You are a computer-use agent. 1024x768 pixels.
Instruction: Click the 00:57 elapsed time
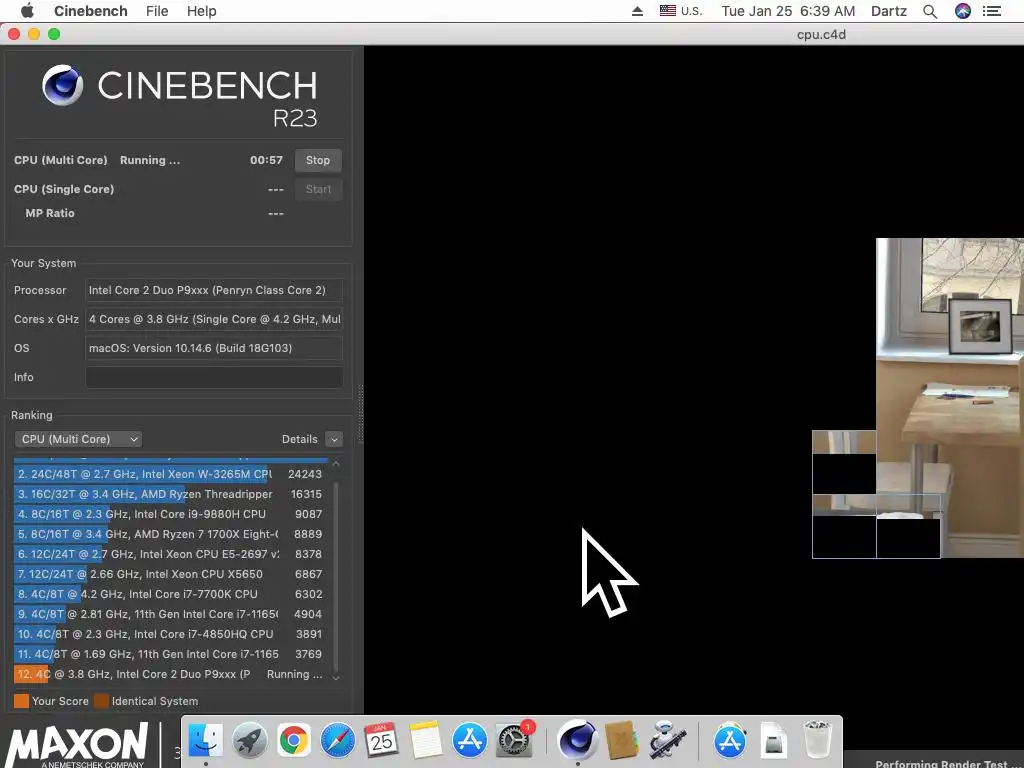[x=266, y=160]
